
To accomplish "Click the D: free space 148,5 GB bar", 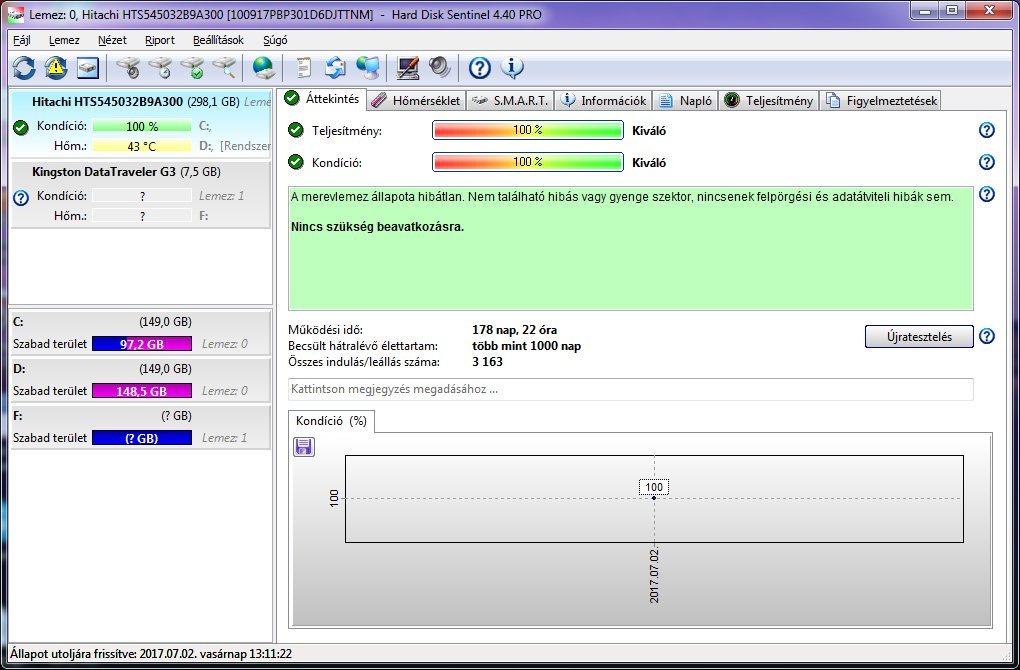I will pyautogui.click(x=142, y=391).
